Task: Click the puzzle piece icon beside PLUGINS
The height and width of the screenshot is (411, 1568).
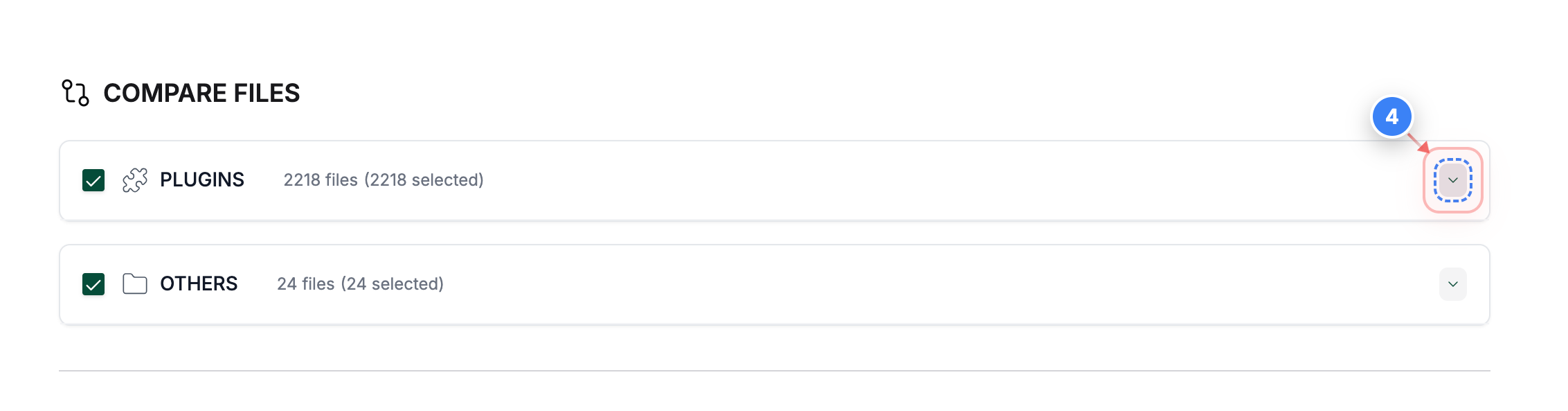Action: (x=136, y=180)
